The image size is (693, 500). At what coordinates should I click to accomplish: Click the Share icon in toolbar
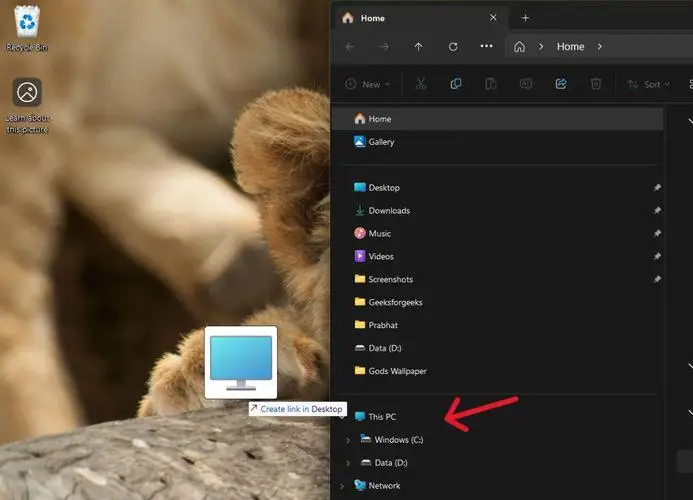(x=561, y=84)
